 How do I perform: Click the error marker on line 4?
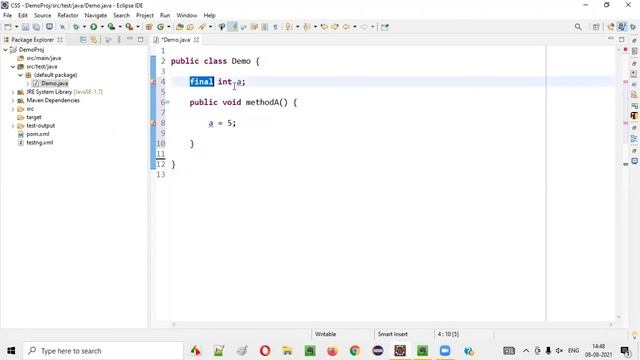pyautogui.click(x=153, y=82)
